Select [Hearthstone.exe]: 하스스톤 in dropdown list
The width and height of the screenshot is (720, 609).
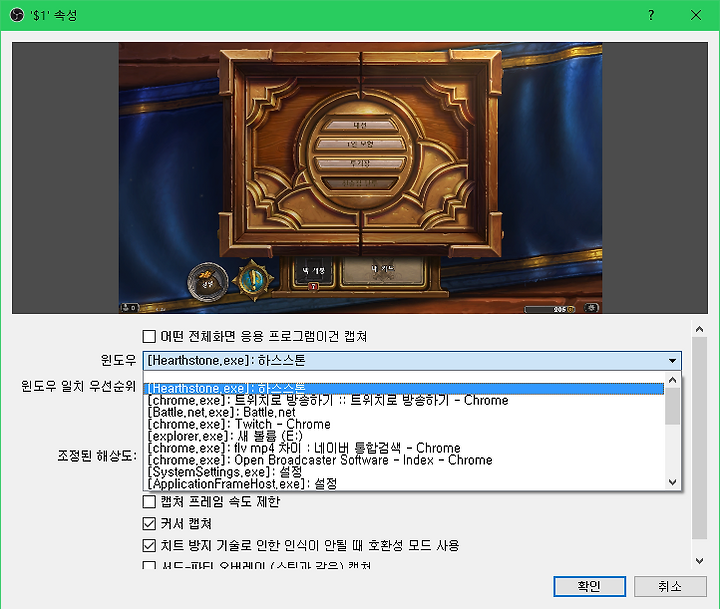pyautogui.click(x=404, y=389)
